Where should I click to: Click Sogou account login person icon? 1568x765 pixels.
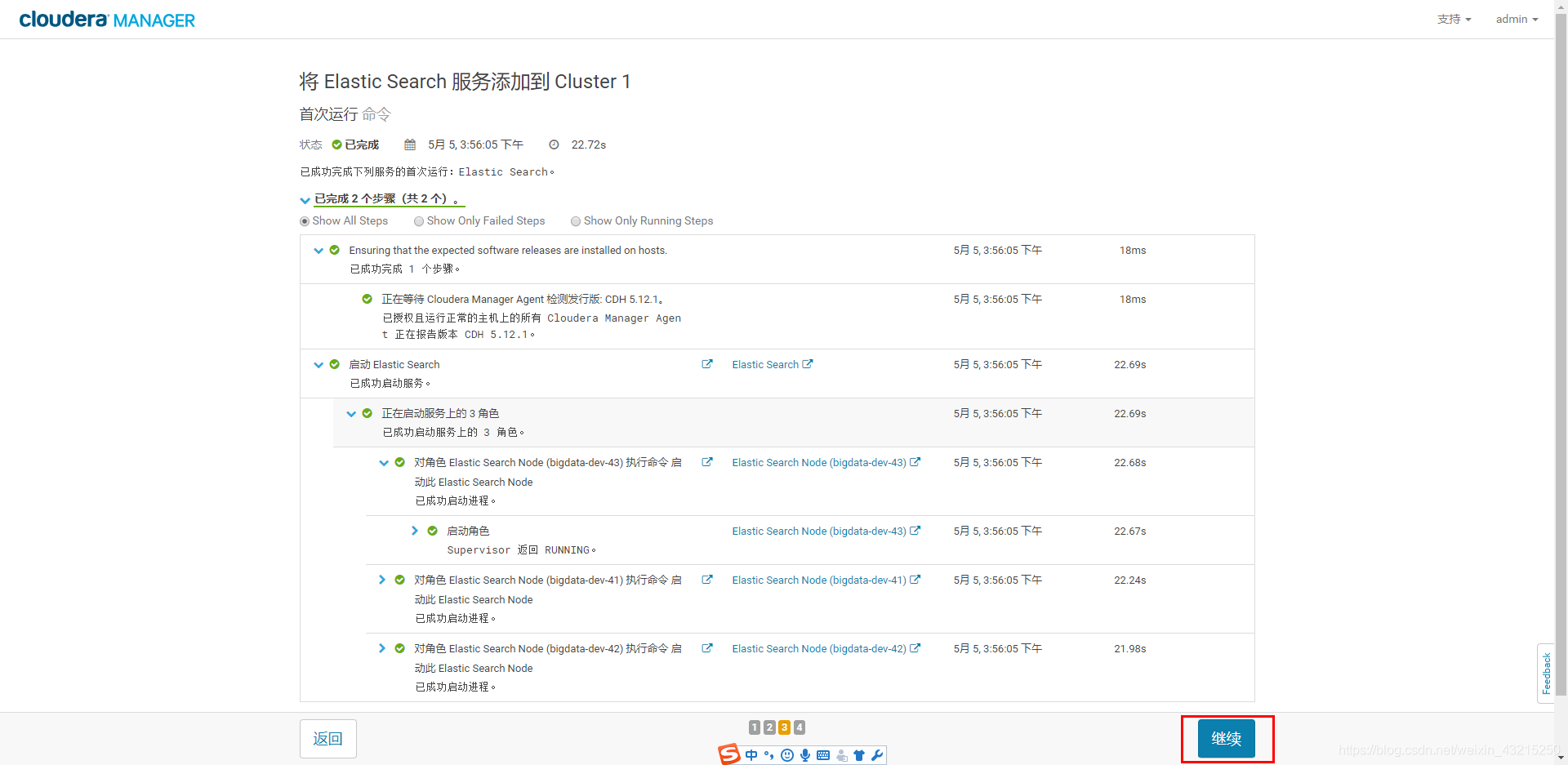pyautogui.click(x=841, y=755)
